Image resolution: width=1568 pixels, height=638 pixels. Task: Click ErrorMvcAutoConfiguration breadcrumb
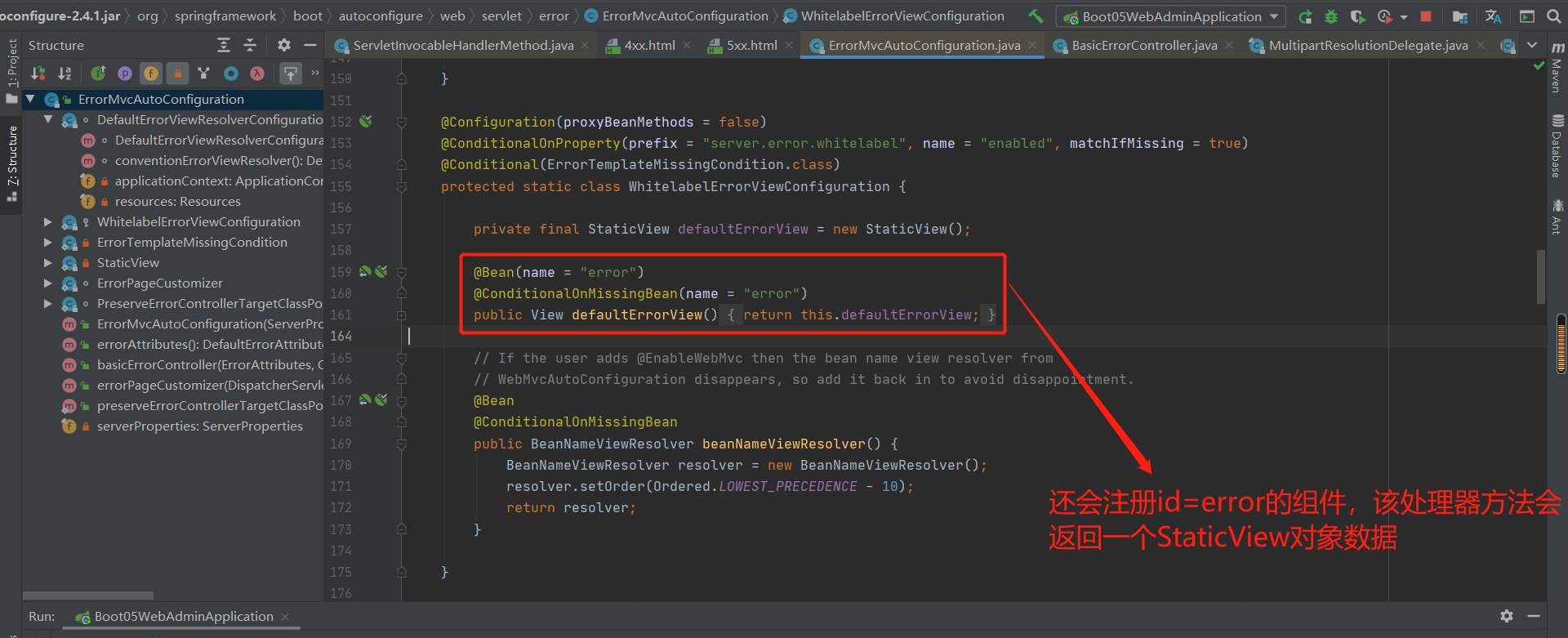click(685, 16)
